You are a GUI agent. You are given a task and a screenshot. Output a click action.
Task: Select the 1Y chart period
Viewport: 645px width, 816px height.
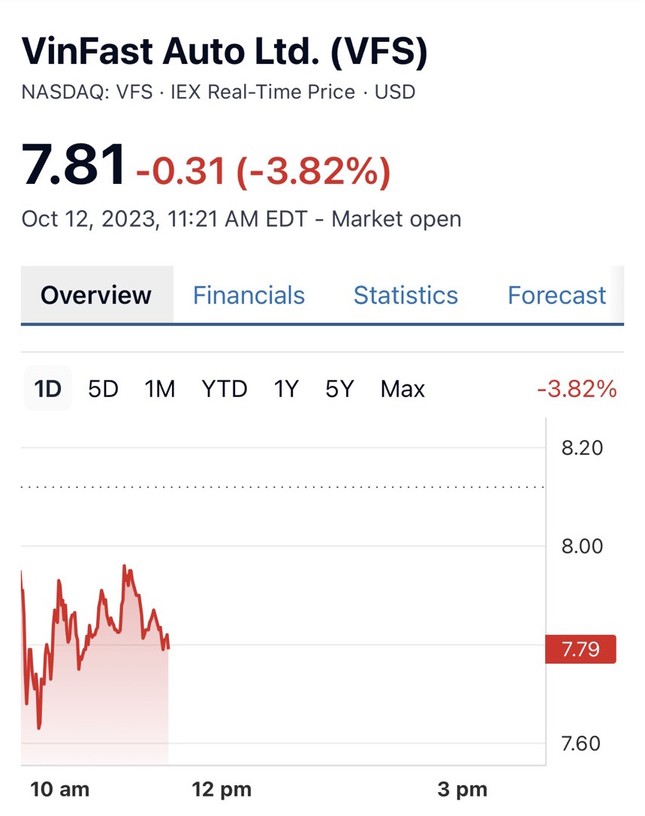[286, 389]
